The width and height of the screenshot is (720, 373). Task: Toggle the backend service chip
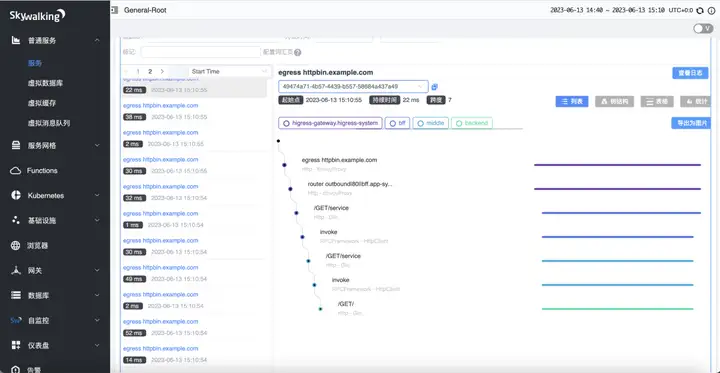pos(472,123)
